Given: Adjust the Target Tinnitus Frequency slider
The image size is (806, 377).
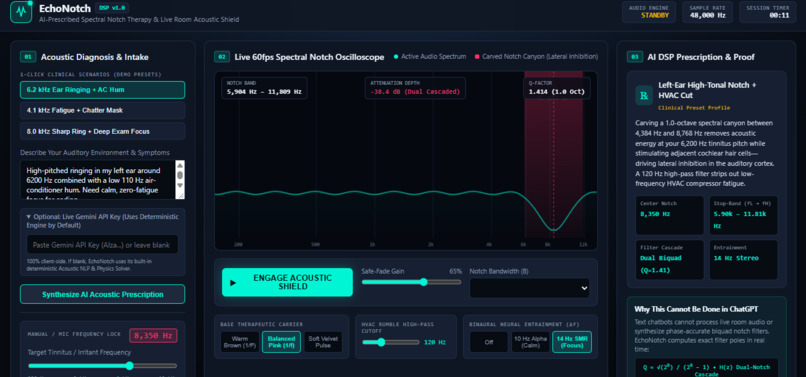Looking at the screenshot, I should click(102, 366).
